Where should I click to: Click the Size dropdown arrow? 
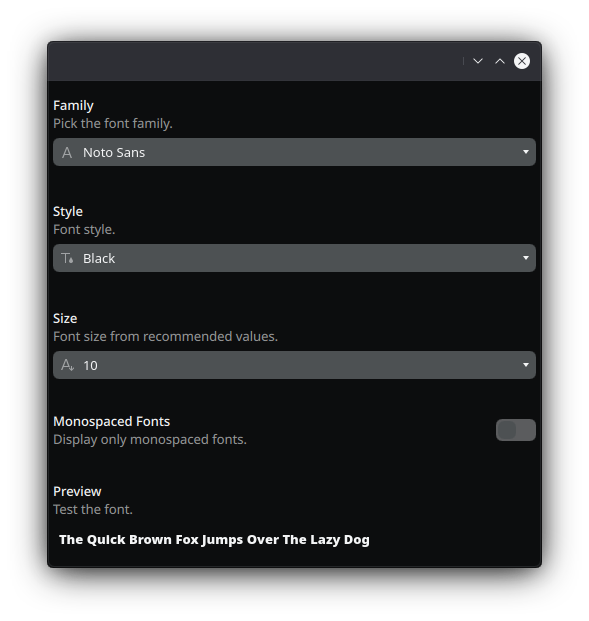click(x=526, y=365)
